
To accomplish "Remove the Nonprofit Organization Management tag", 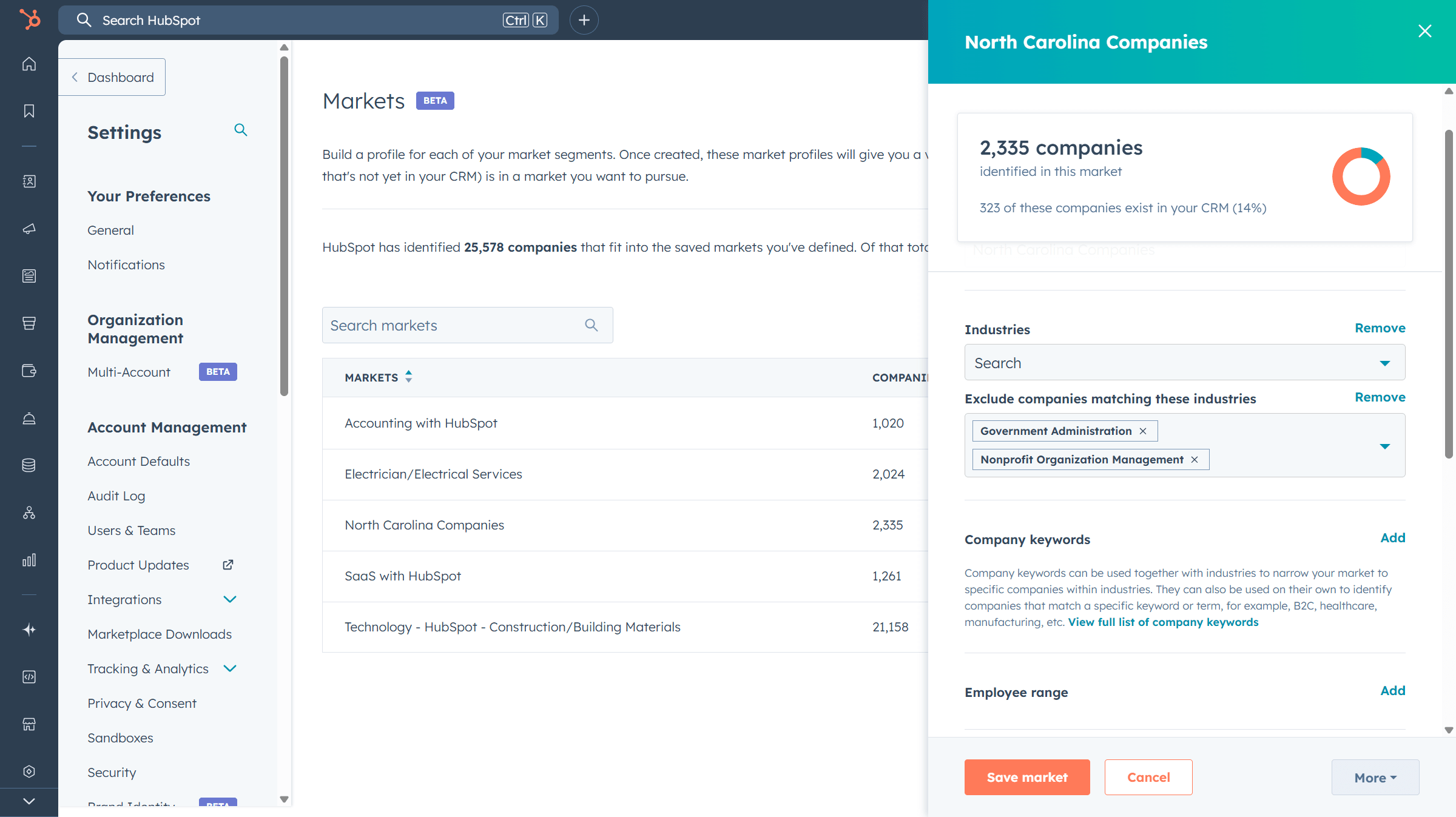I will (1195, 460).
